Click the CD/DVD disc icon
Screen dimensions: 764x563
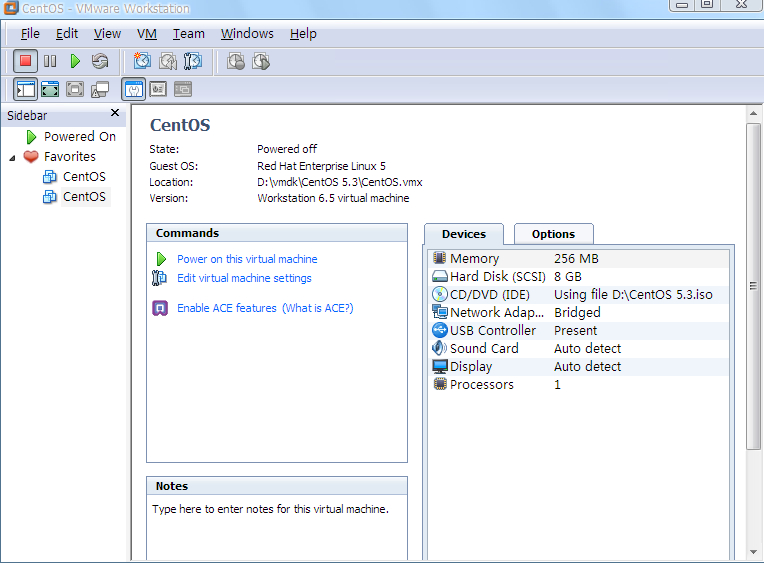click(x=439, y=294)
